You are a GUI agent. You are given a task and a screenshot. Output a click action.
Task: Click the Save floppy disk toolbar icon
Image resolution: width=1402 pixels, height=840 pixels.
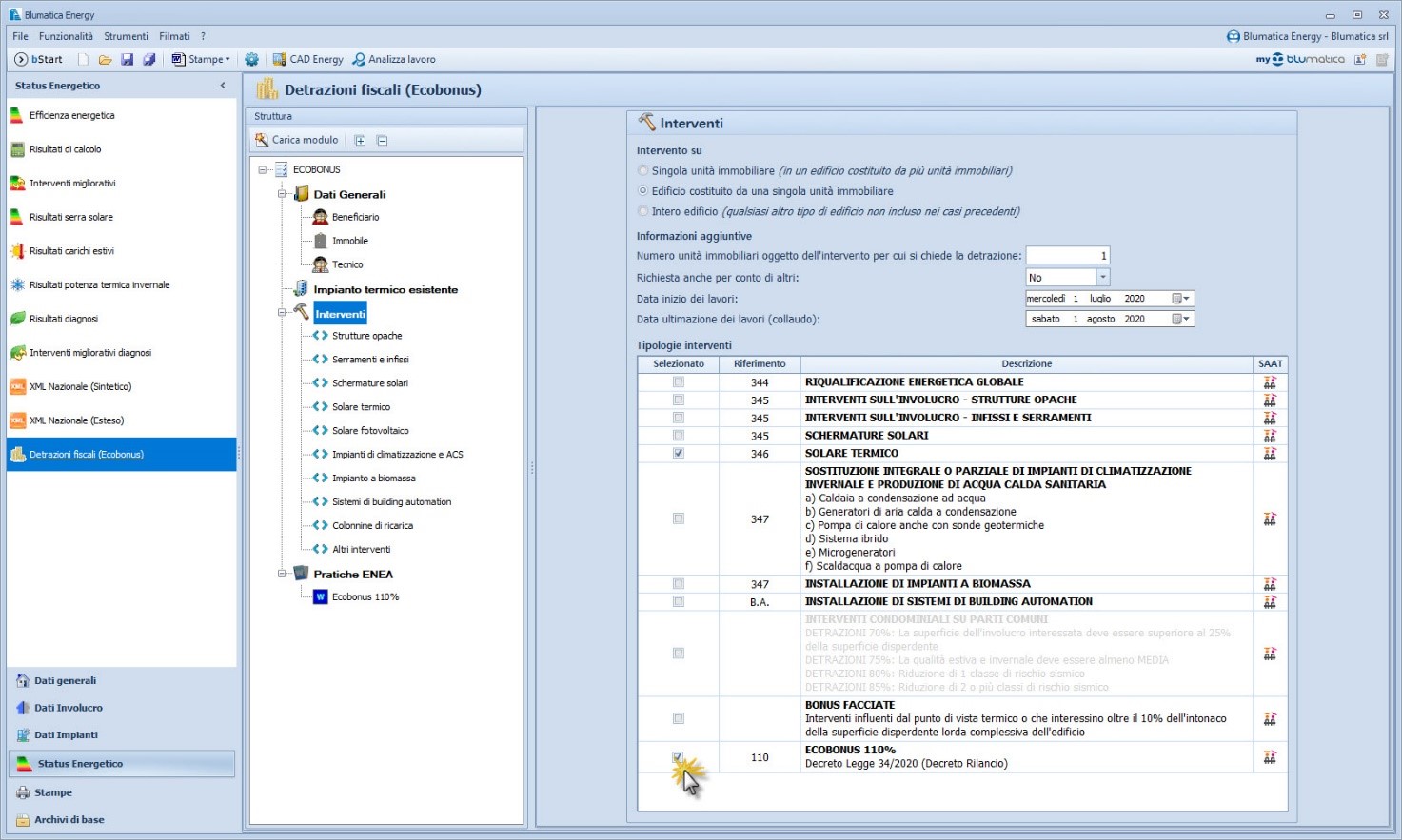(x=127, y=59)
